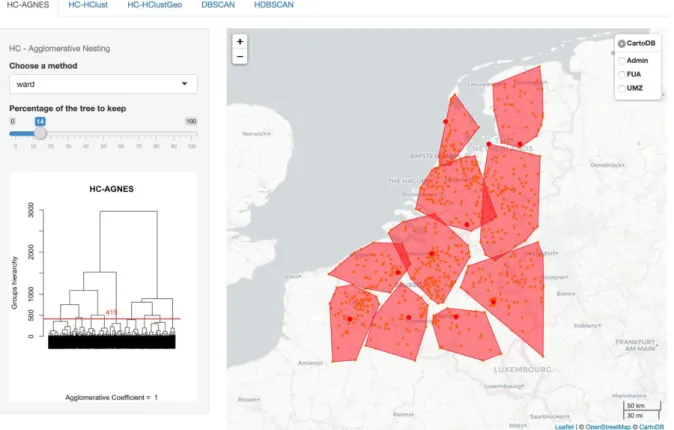Open the ward method dropdown
674x430 pixels.
103,84
